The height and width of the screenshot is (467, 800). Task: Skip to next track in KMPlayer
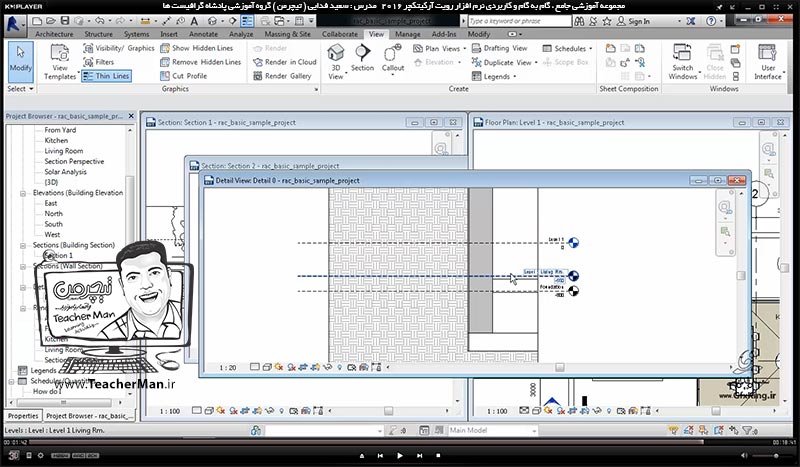click(x=419, y=455)
